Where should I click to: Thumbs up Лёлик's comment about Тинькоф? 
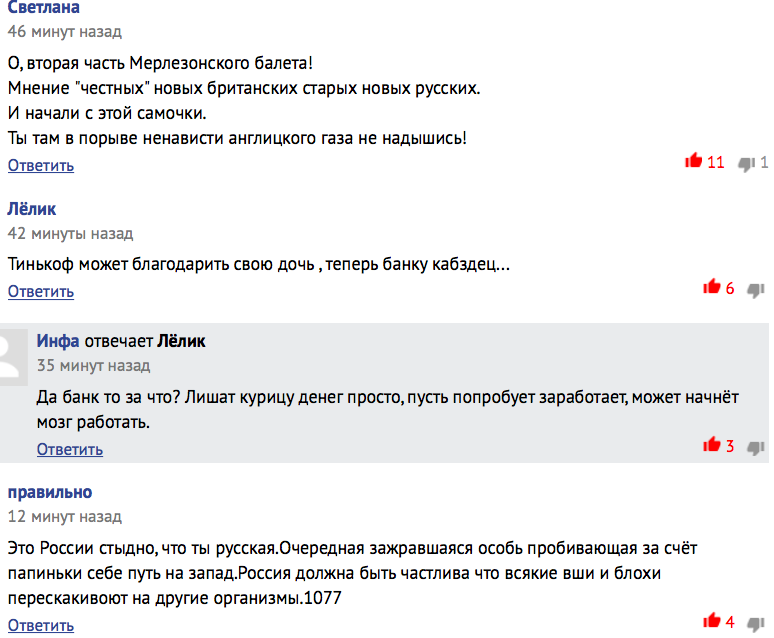712,286
